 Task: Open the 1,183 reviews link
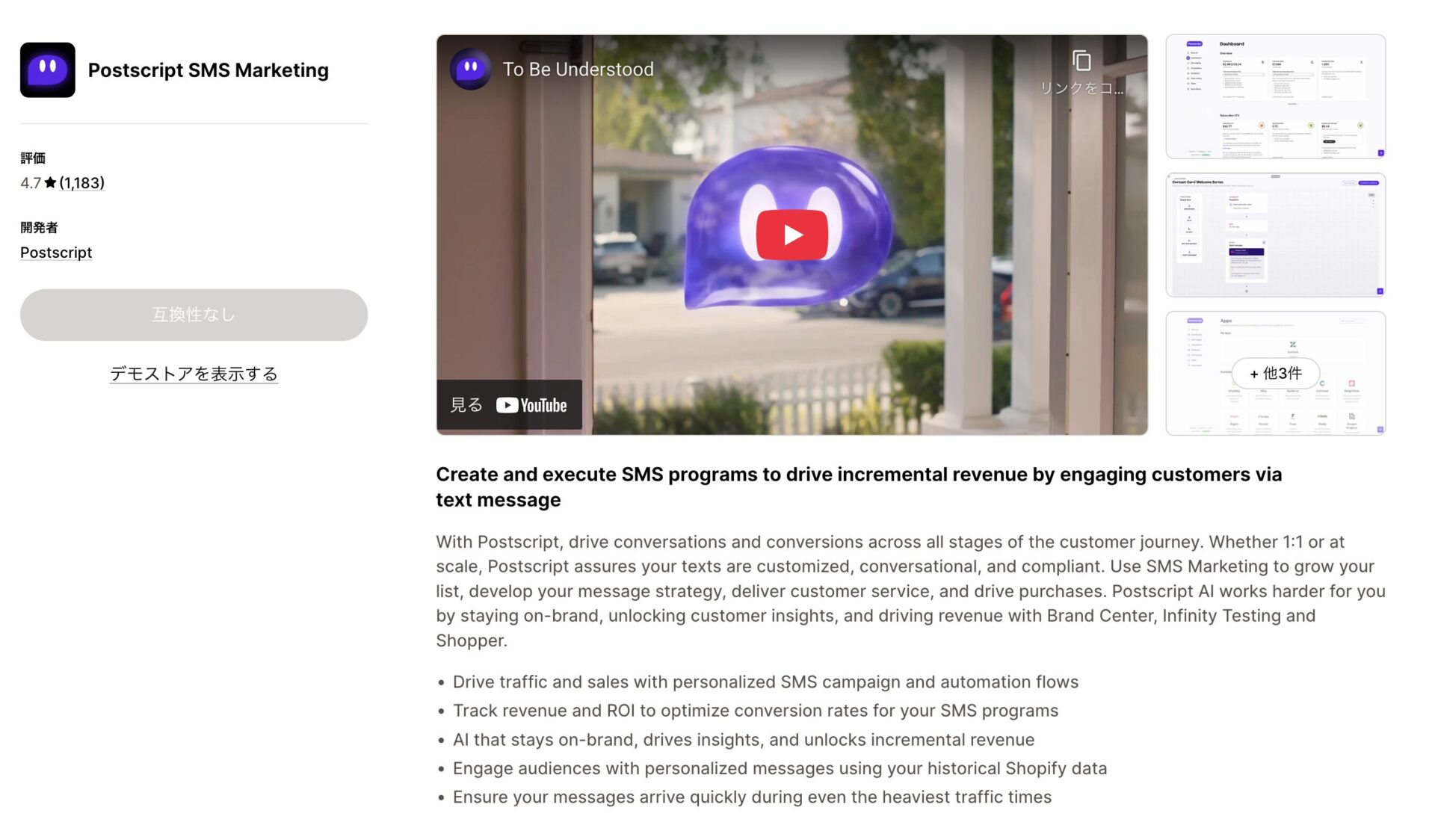pyautogui.click(x=82, y=183)
